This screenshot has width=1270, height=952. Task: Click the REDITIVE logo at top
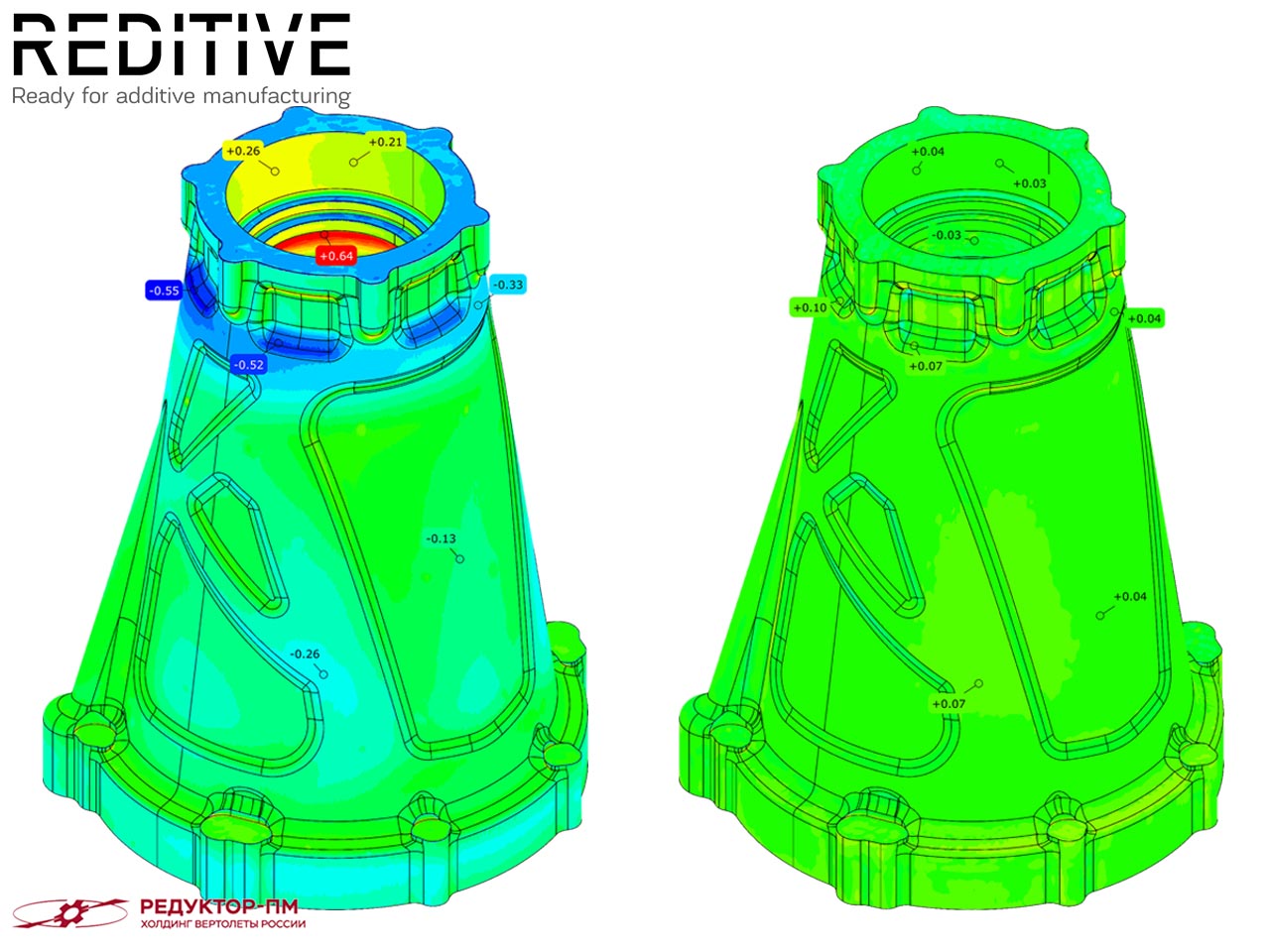pyautogui.click(x=181, y=47)
